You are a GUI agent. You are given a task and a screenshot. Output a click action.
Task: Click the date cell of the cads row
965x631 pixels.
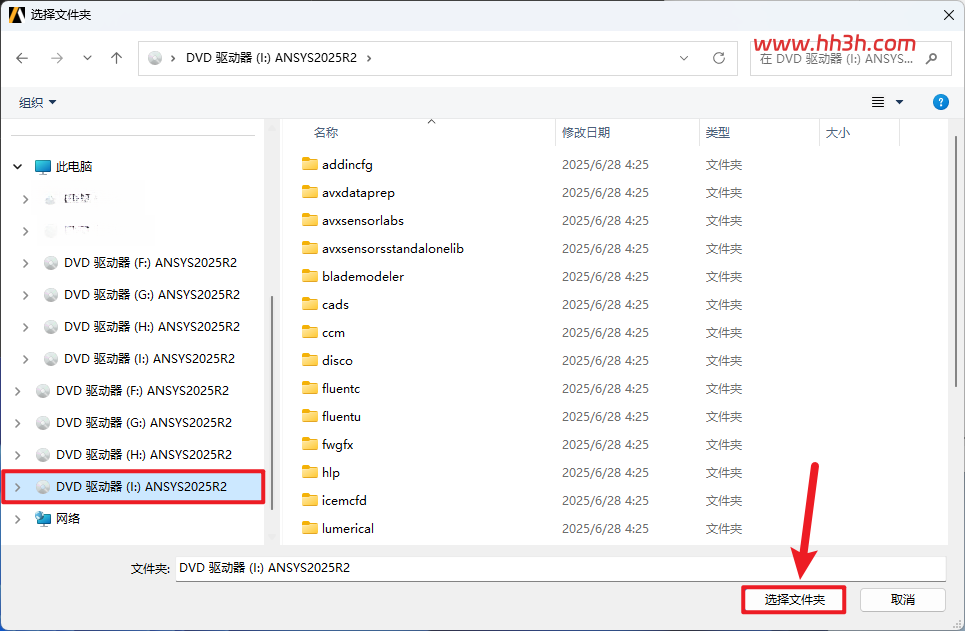[x=605, y=305]
